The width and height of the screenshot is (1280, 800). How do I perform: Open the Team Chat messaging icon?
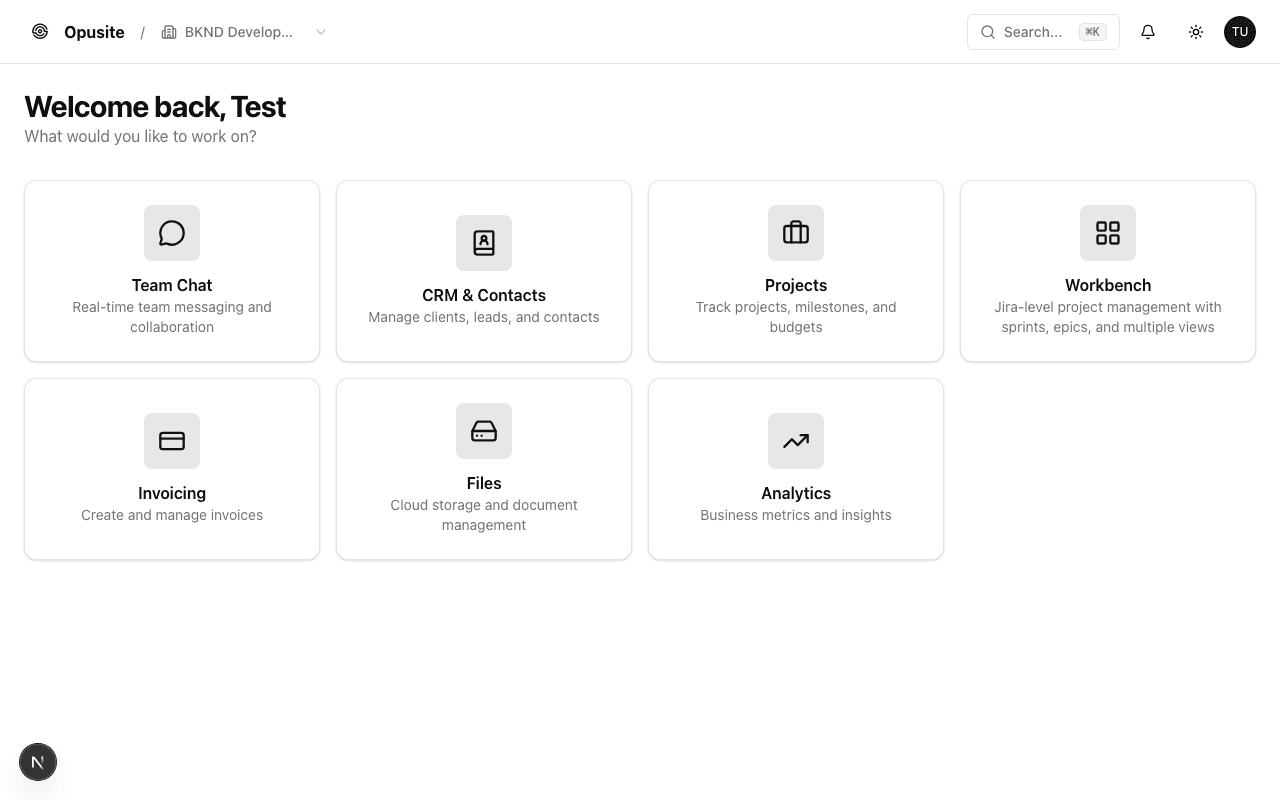click(172, 233)
